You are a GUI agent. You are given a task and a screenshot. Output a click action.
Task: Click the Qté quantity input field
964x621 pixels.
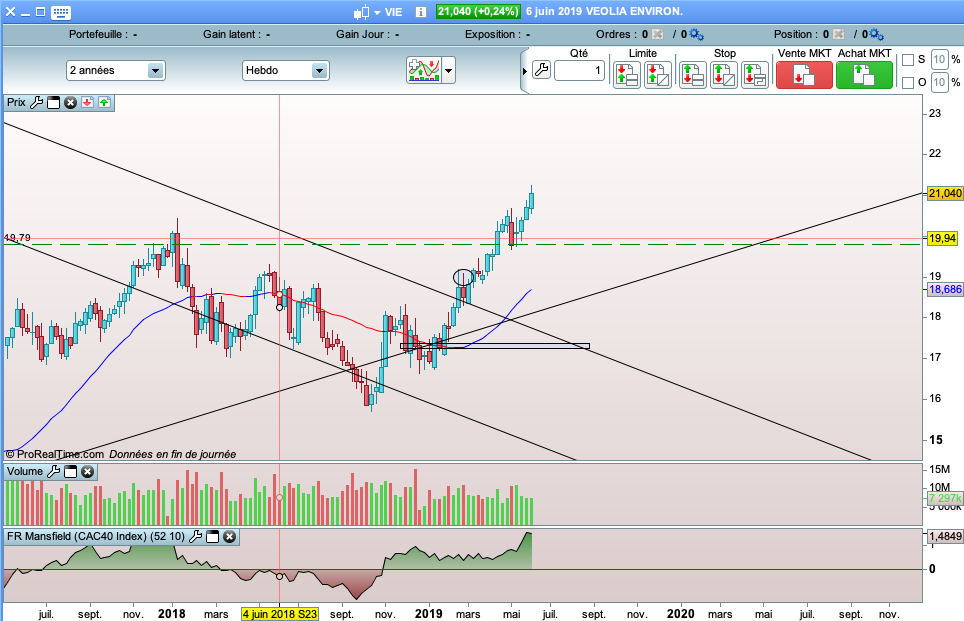click(x=579, y=71)
